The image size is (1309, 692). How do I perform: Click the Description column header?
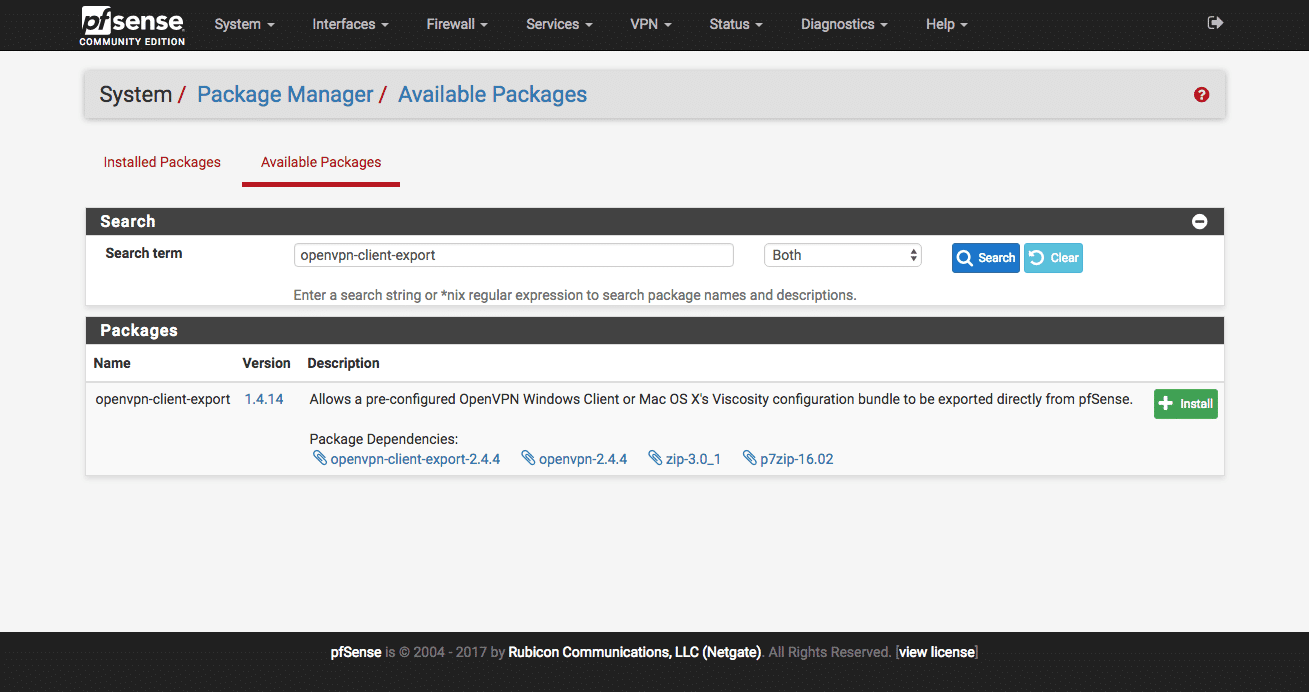(x=344, y=363)
